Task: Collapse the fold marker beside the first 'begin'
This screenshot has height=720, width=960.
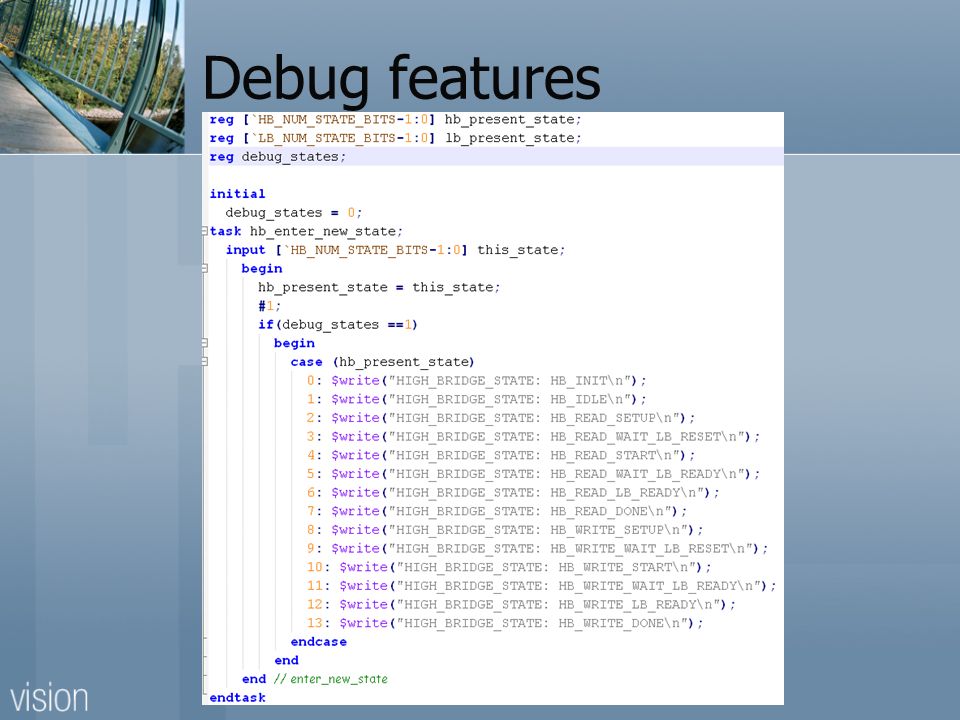Action: [x=204, y=268]
